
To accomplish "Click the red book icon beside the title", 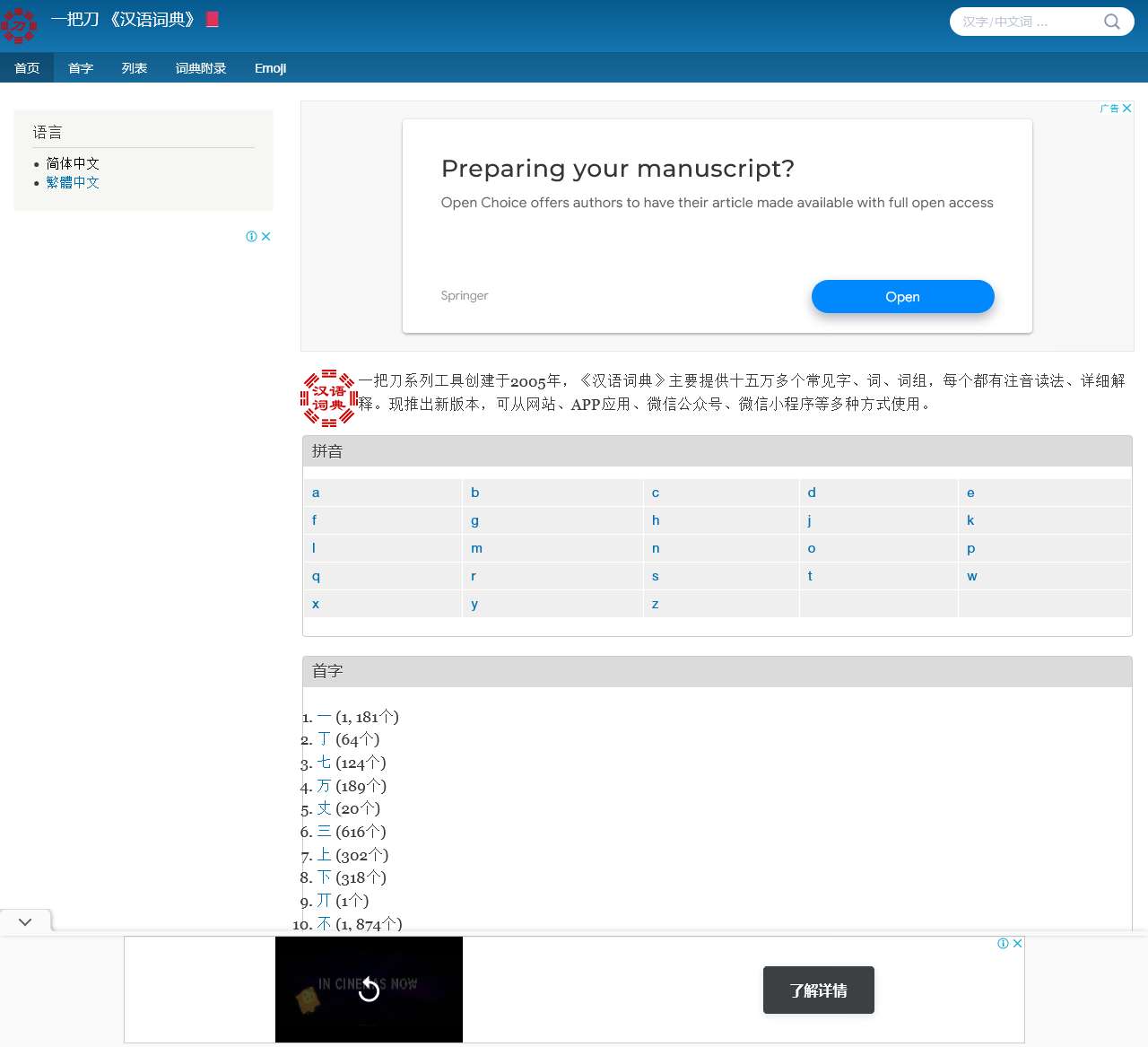I will 213,20.
